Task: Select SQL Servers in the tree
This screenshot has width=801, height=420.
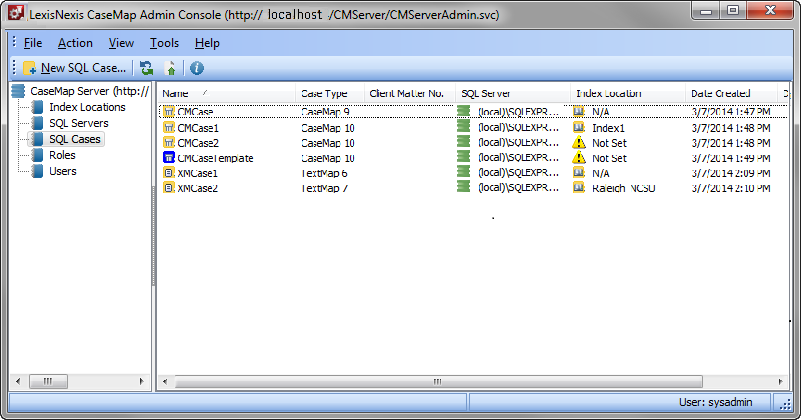Action: (79, 123)
